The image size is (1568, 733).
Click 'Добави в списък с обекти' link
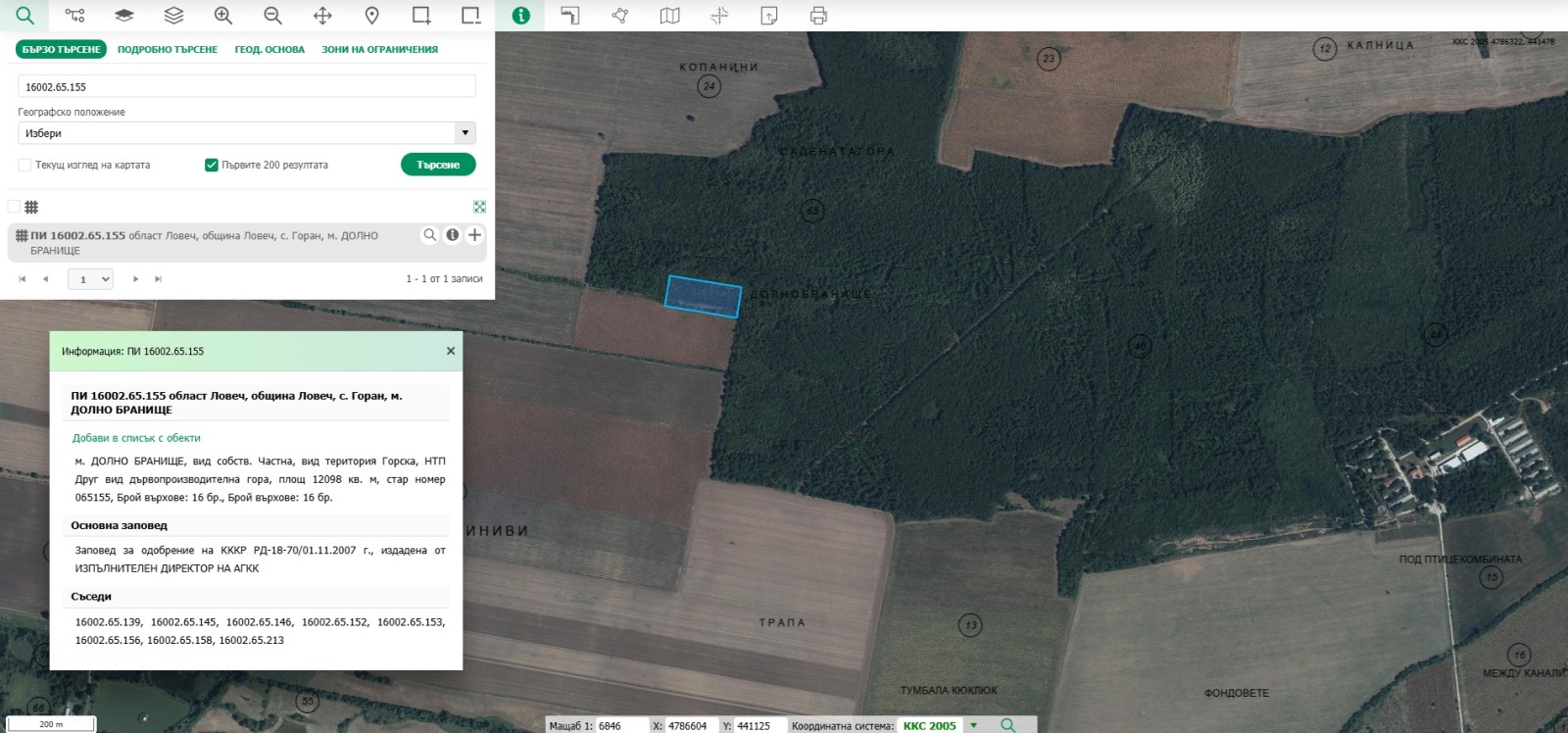[x=136, y=438]
